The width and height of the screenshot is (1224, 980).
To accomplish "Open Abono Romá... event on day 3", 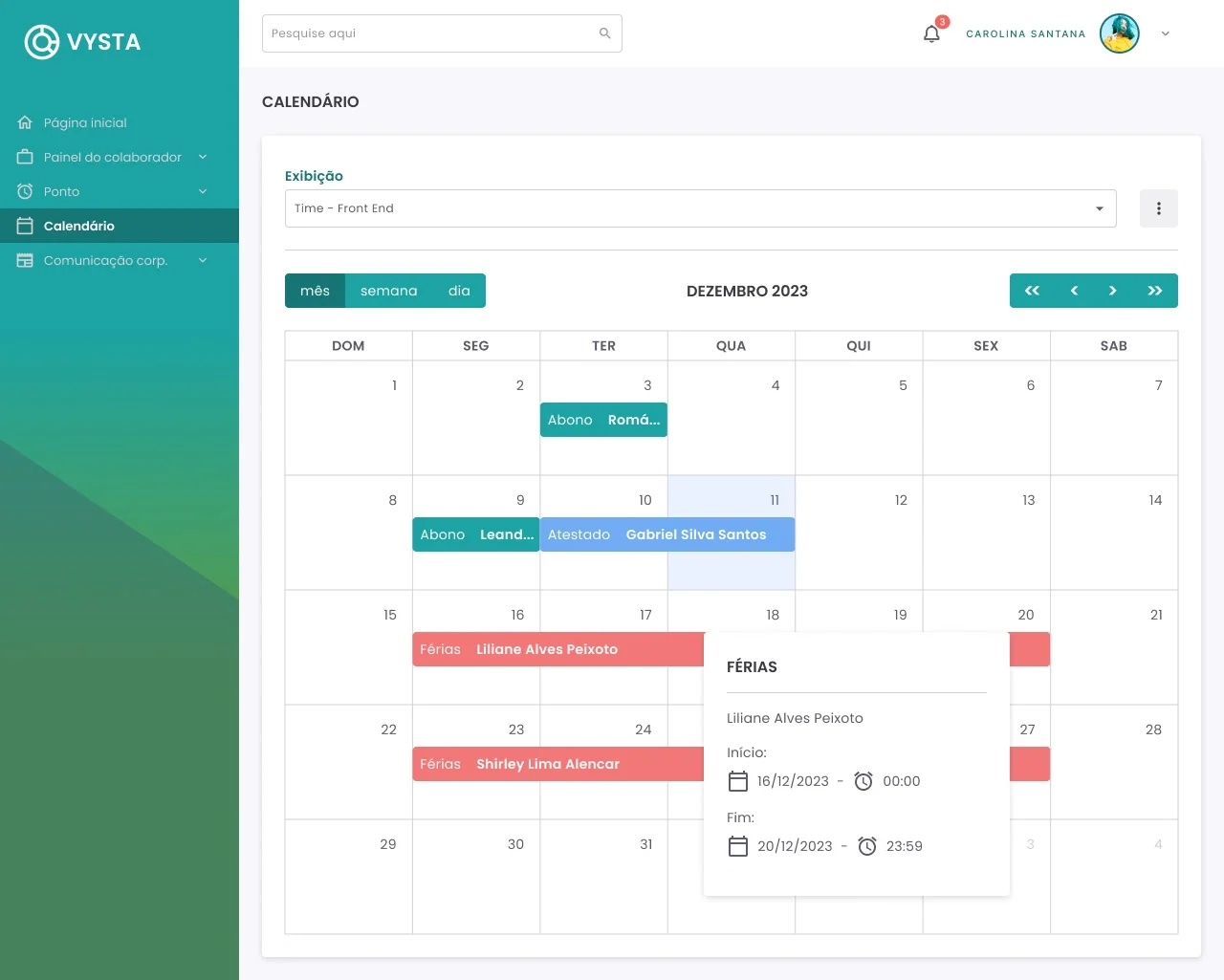I will pyautogui.click(x=603, y=420).
